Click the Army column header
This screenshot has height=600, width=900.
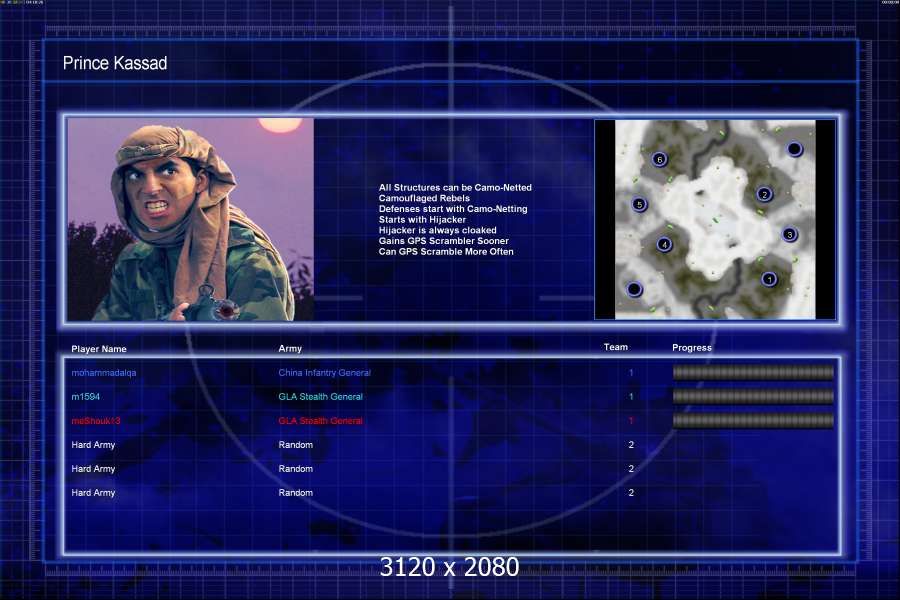pos(290,349)
